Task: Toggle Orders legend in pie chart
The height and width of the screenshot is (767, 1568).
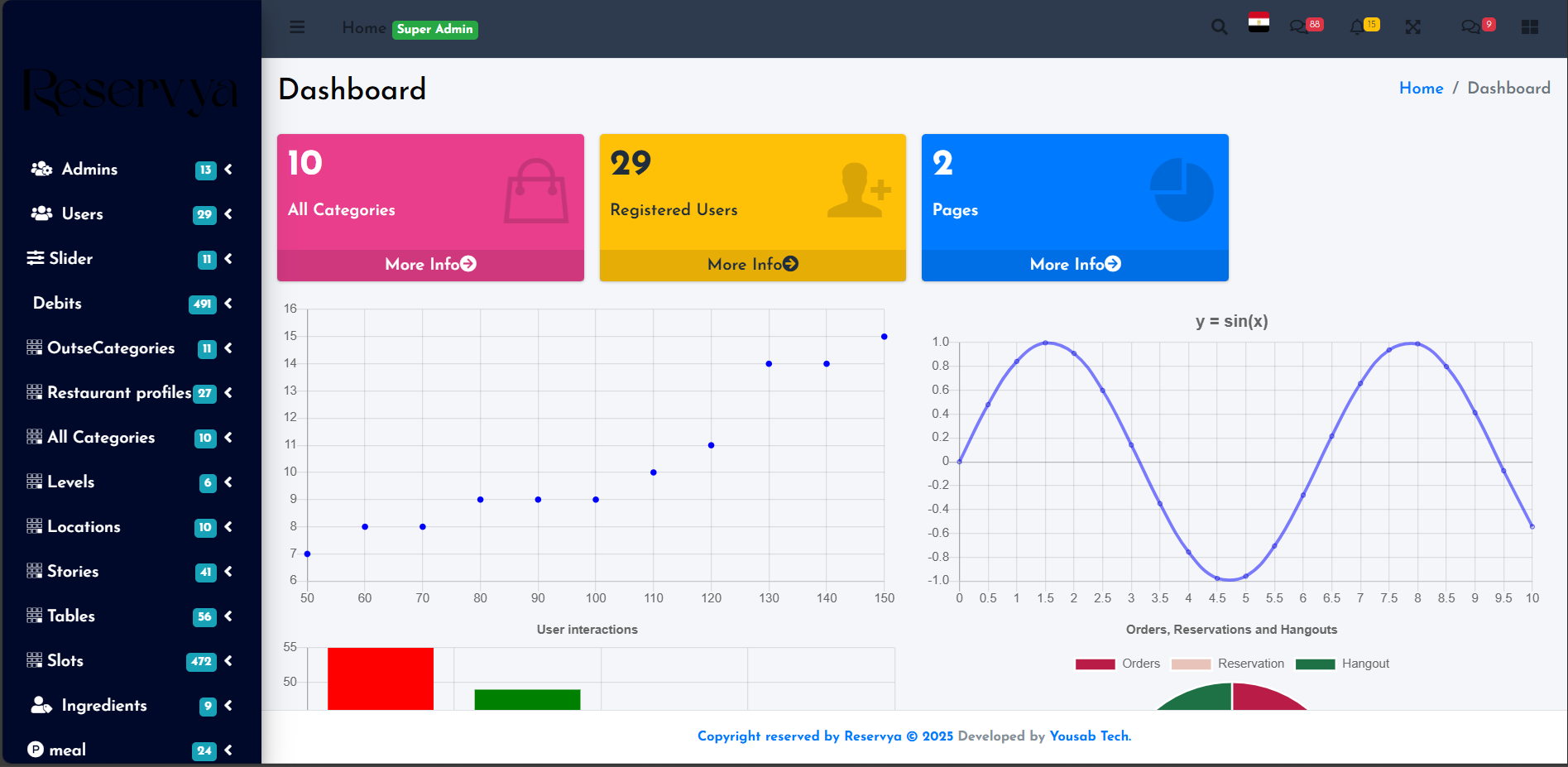Action: (x=1118, y=664)
